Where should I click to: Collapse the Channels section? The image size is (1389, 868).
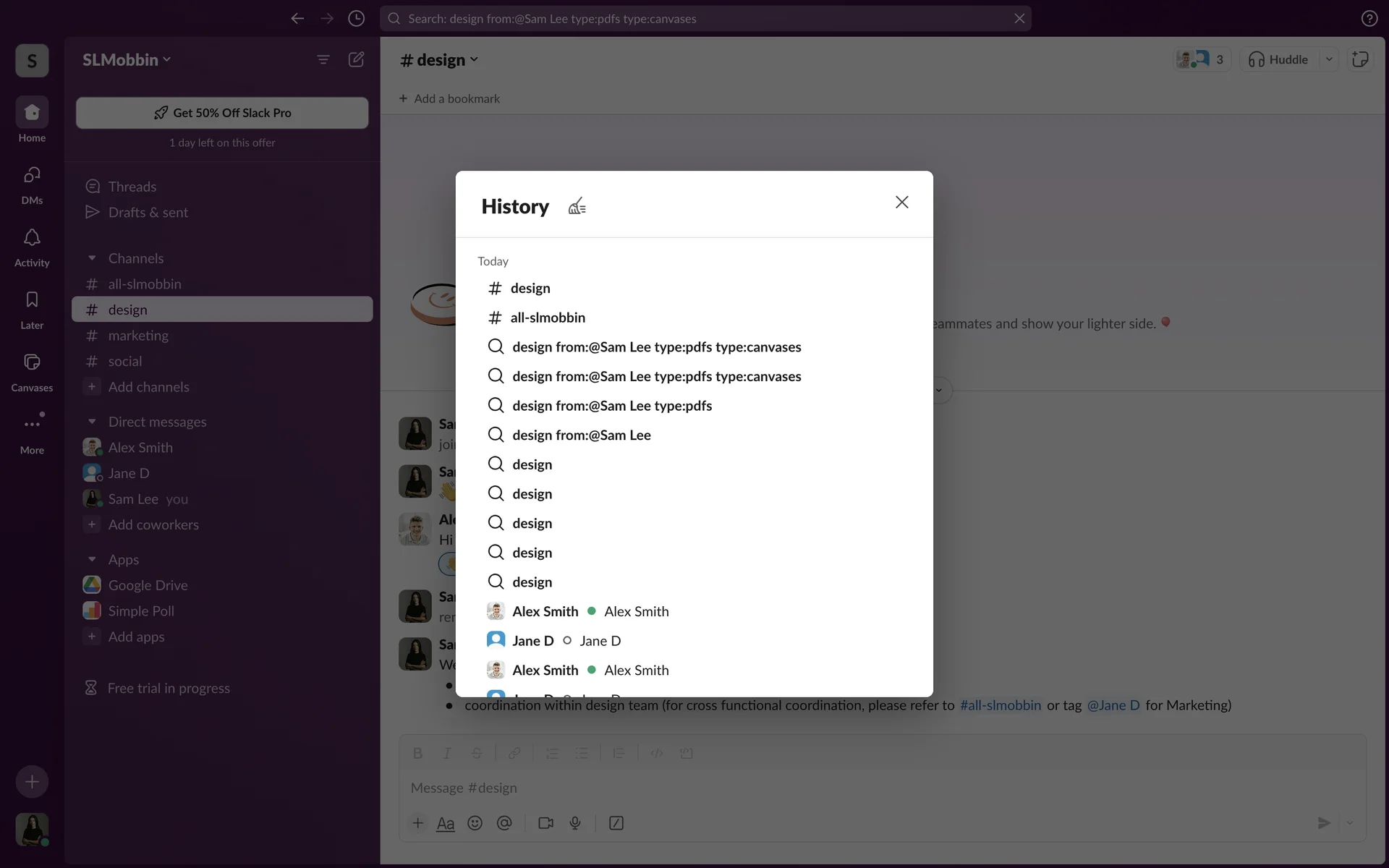coord(92,258)
